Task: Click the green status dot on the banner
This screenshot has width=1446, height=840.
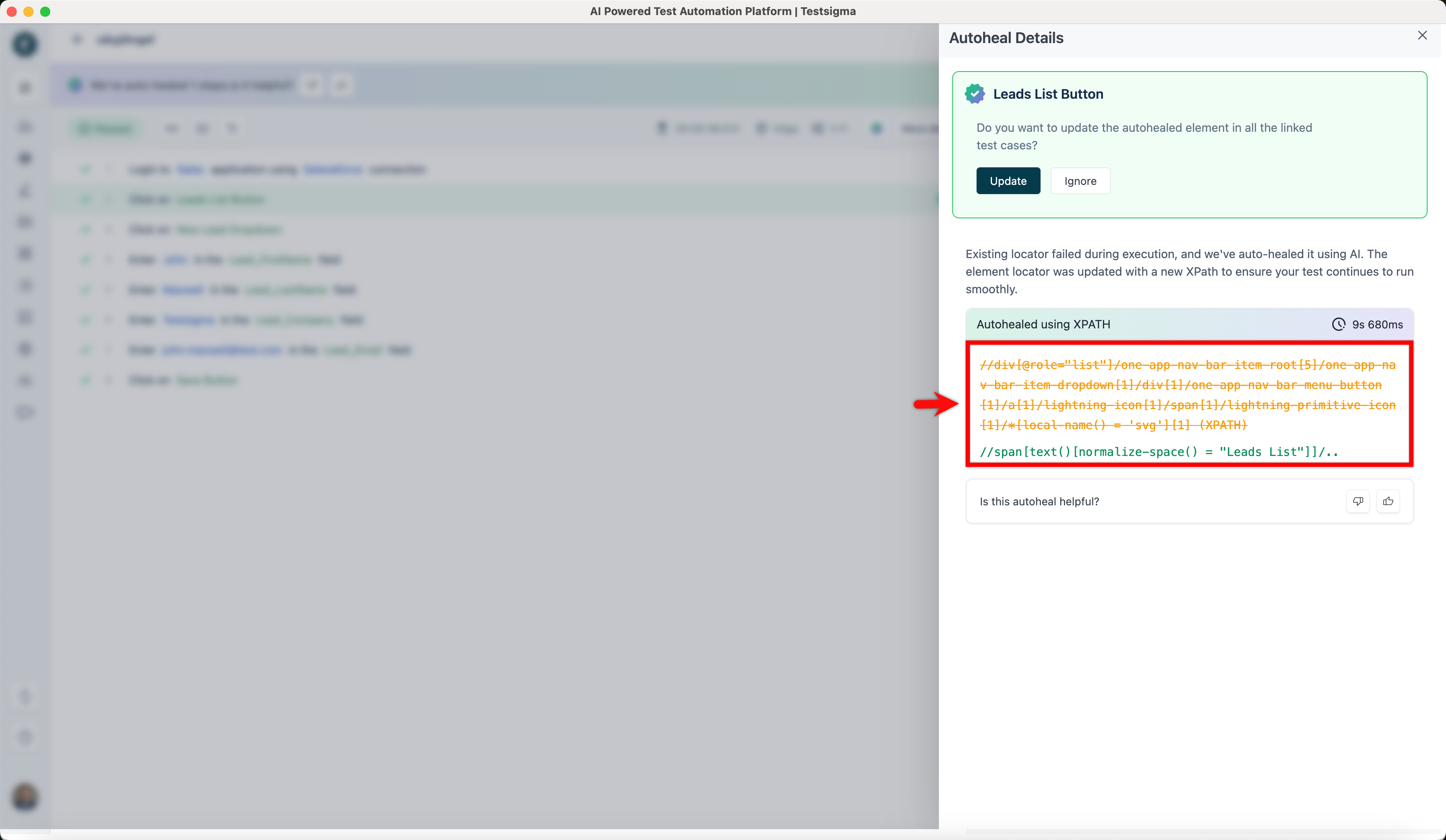Action: pyautogui.click(x=75, y=85)
